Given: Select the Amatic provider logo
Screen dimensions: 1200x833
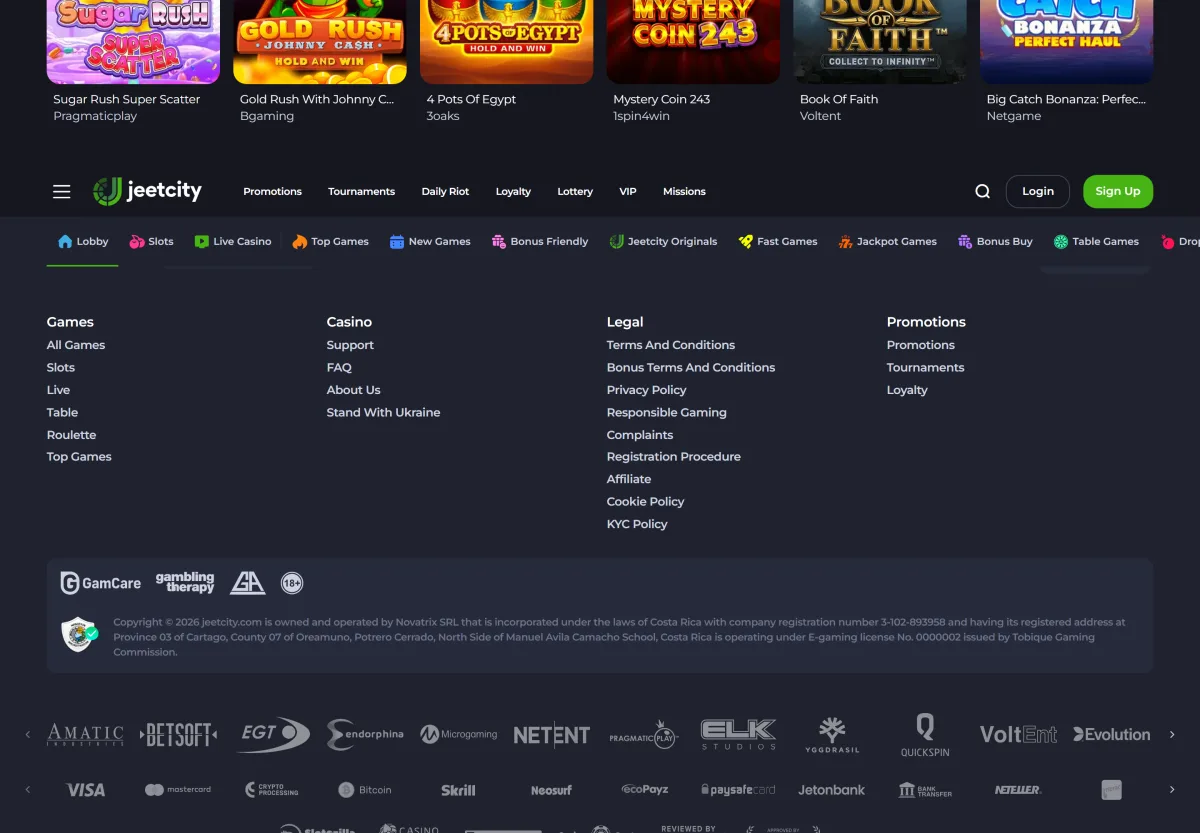Looking at the screenshot, I should coord(86,735).
